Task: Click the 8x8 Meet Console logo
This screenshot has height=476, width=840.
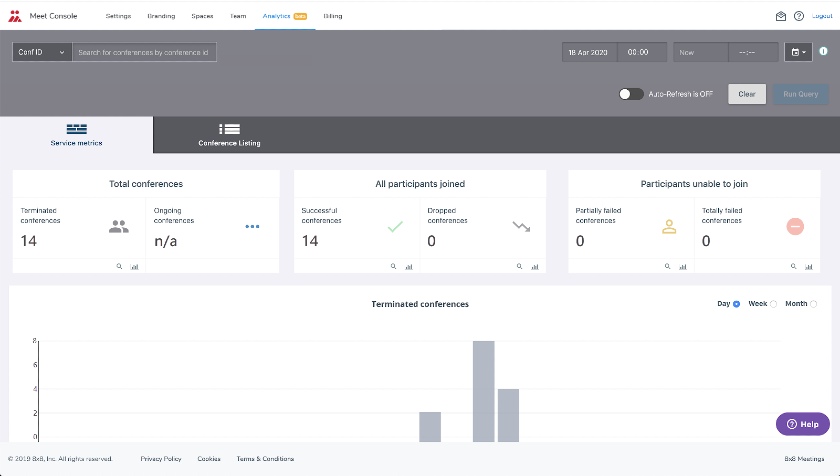Action: click(x=15, y=16)
